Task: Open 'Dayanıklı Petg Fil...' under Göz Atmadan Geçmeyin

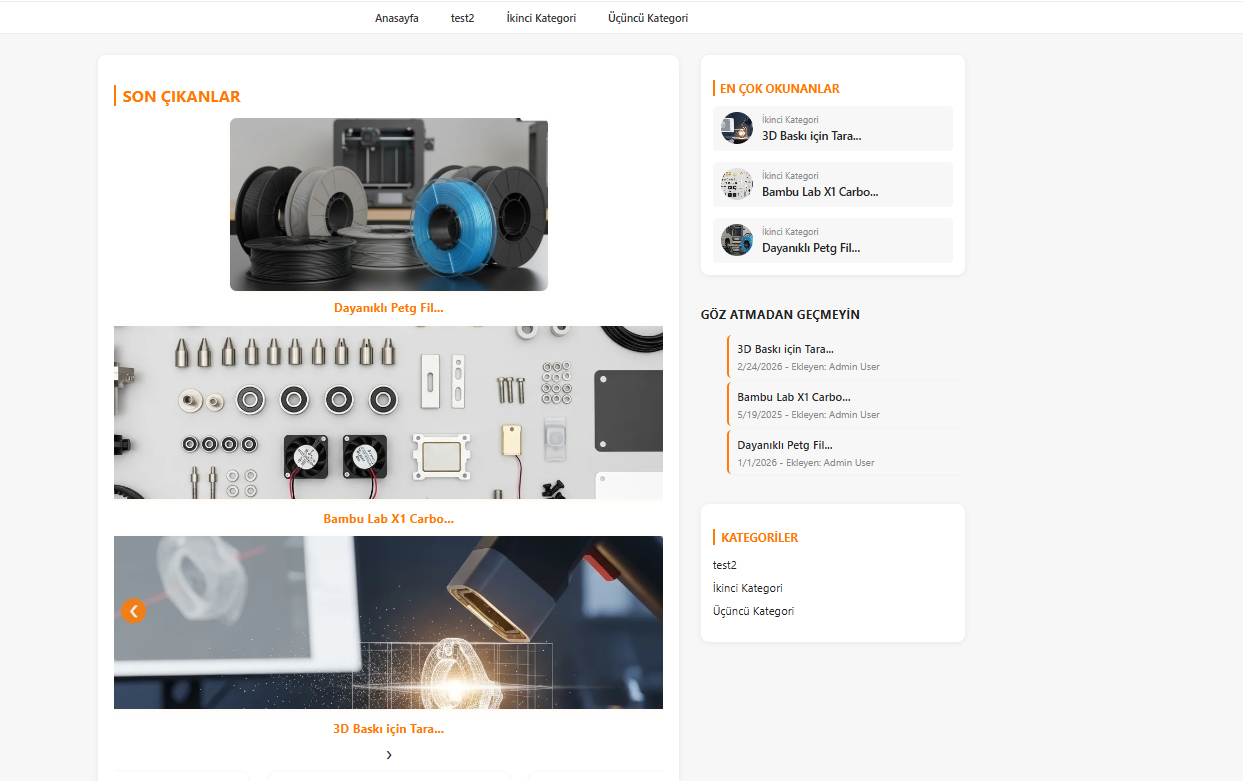Action: pyautogui.click(x=785, y=445)
